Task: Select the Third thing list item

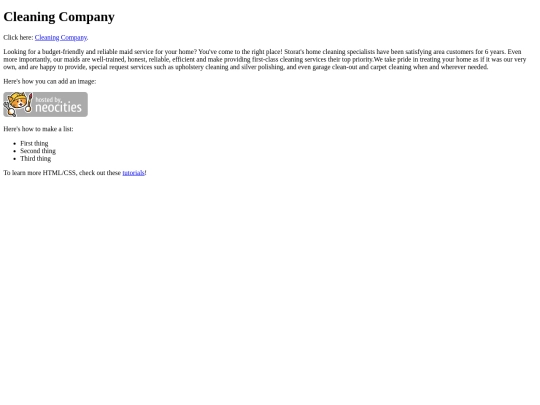Action: pyautogui.click(x=35, y=158)
